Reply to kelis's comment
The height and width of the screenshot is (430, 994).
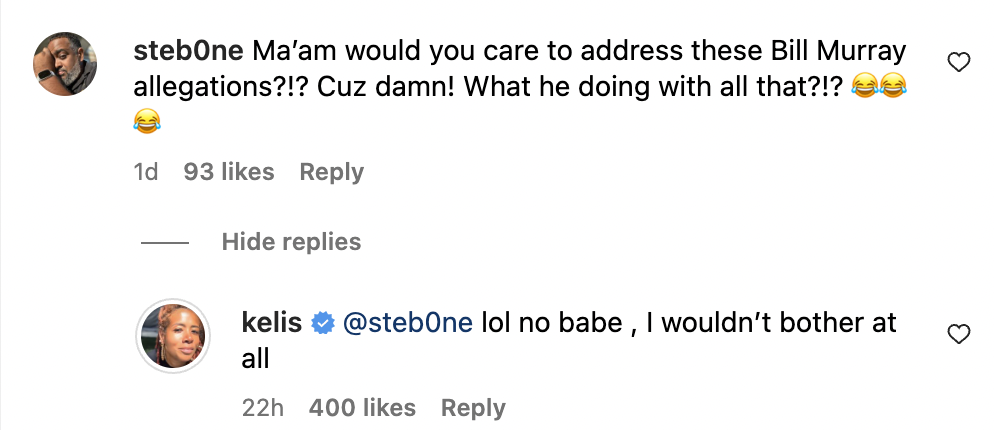[473, 408]
